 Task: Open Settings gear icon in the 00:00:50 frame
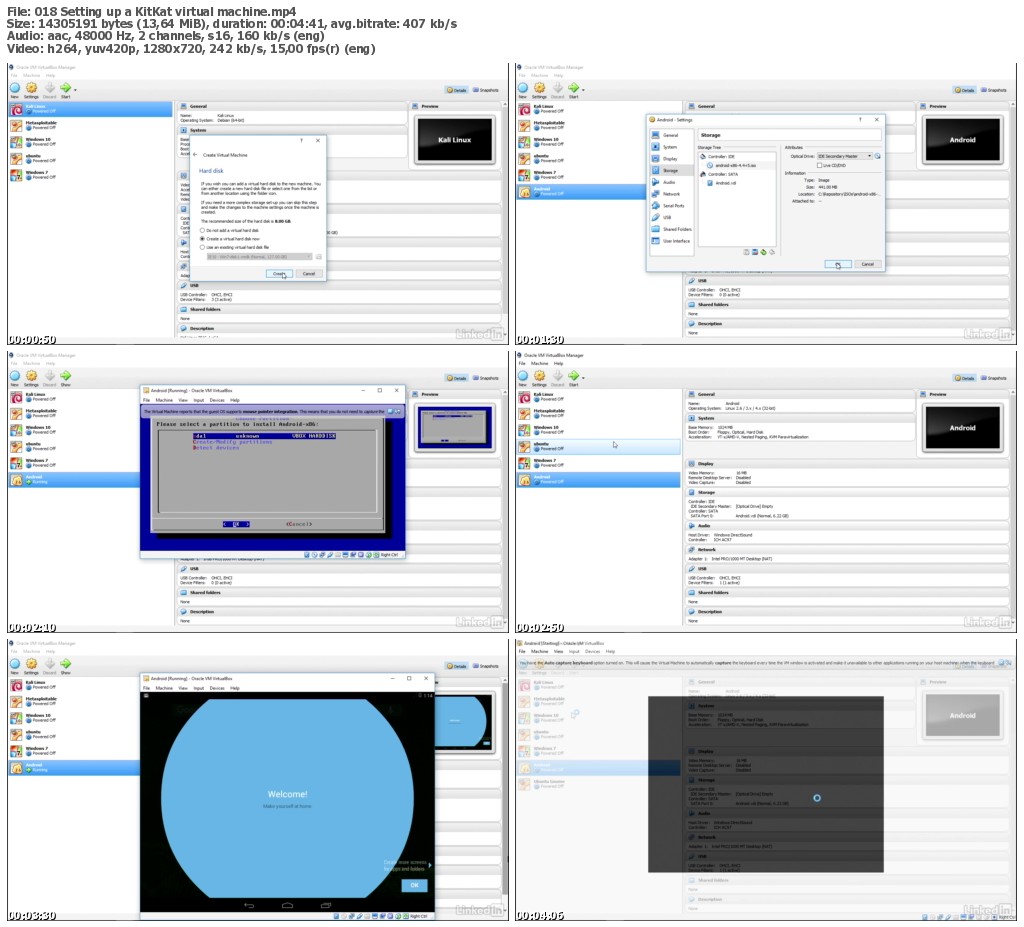coord(31,88)
